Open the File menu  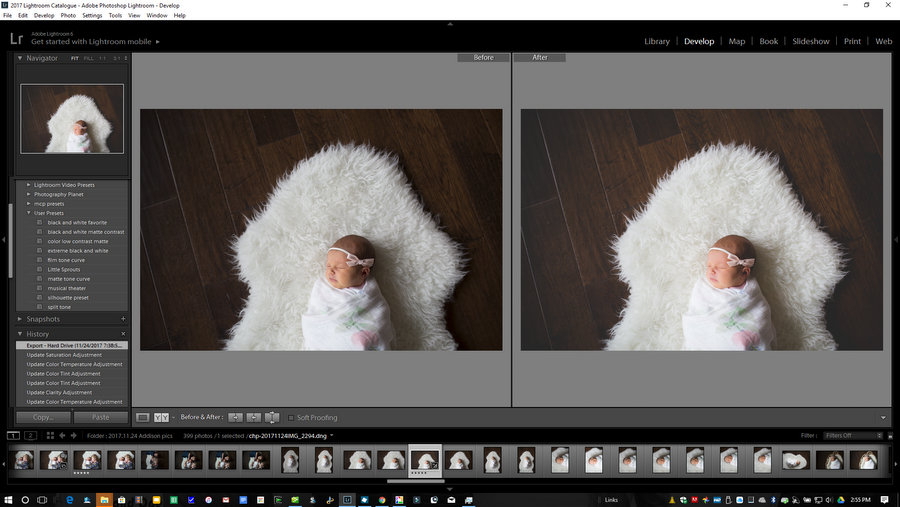7,16
